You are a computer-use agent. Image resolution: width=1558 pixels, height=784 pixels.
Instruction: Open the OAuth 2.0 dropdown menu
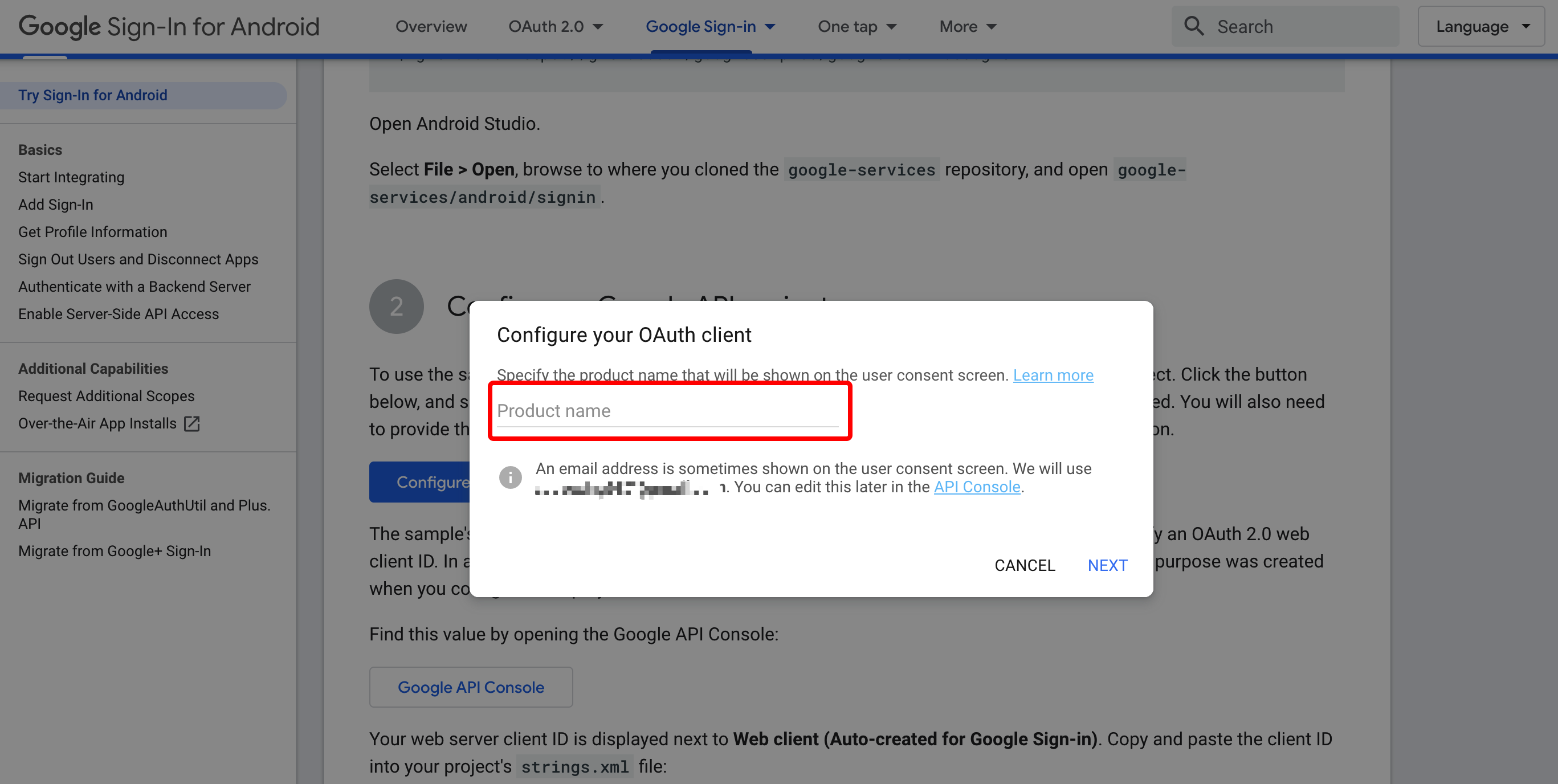(555, 27)
